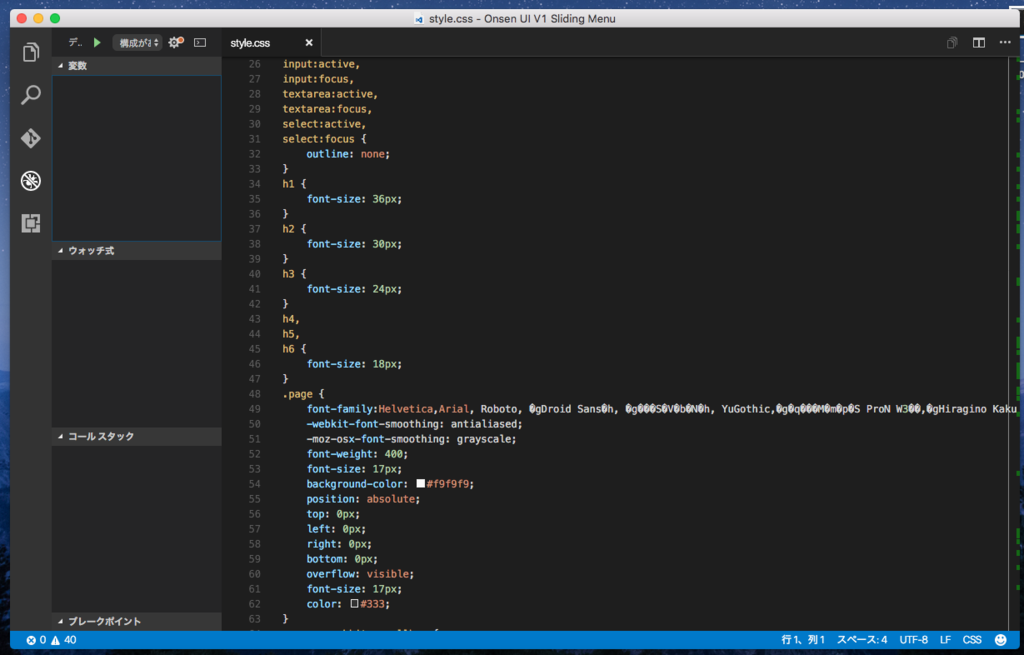The image size is (1024, 655).
Task: Click 'overflow: visible;' line
Action: tap(360, 574)
